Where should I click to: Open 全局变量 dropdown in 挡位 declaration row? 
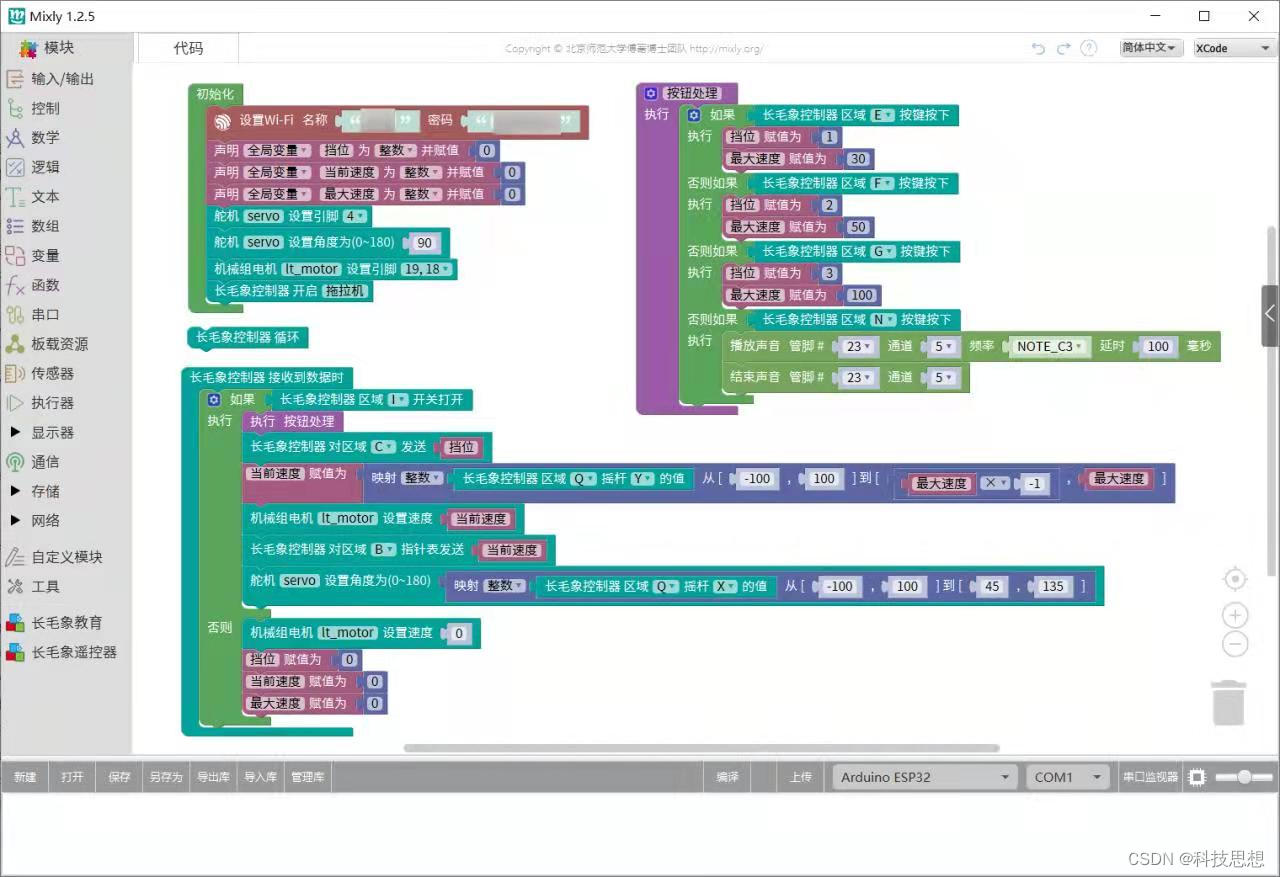pyautogui.click(x=277, y=150)
